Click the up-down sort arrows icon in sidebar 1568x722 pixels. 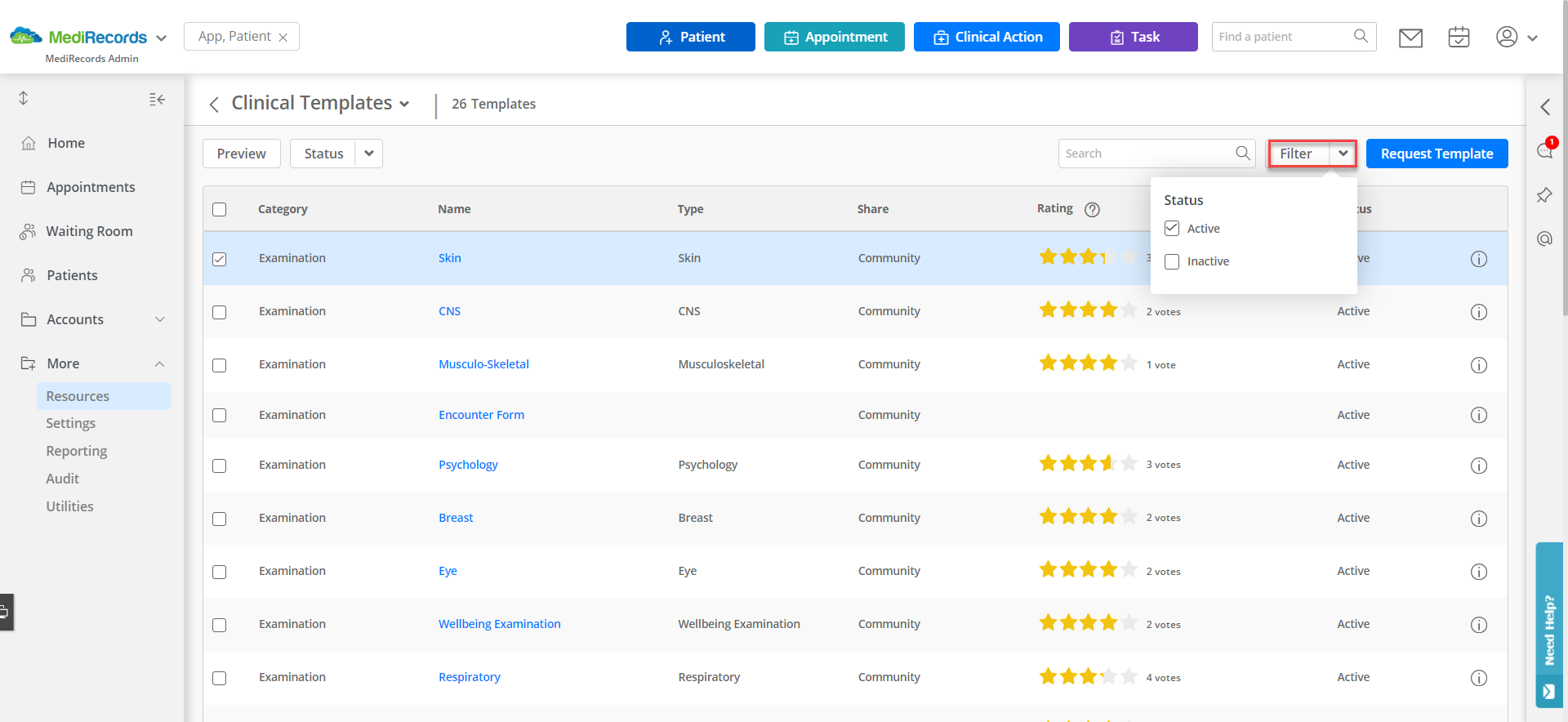(24, 98)
